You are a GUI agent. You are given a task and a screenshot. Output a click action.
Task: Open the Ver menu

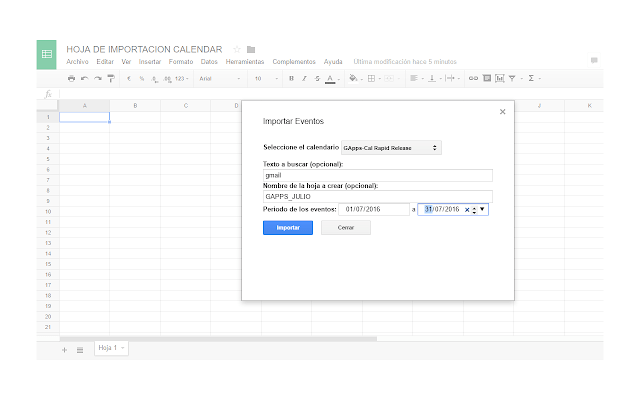(x=126, y=62)
